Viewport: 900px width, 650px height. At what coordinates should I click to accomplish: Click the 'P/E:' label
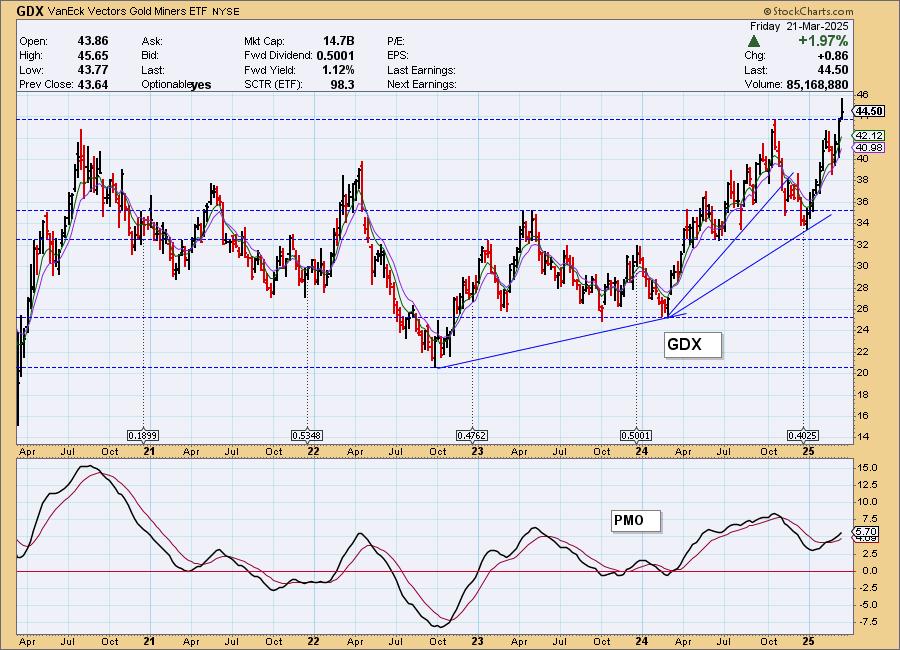click(396, 41)
